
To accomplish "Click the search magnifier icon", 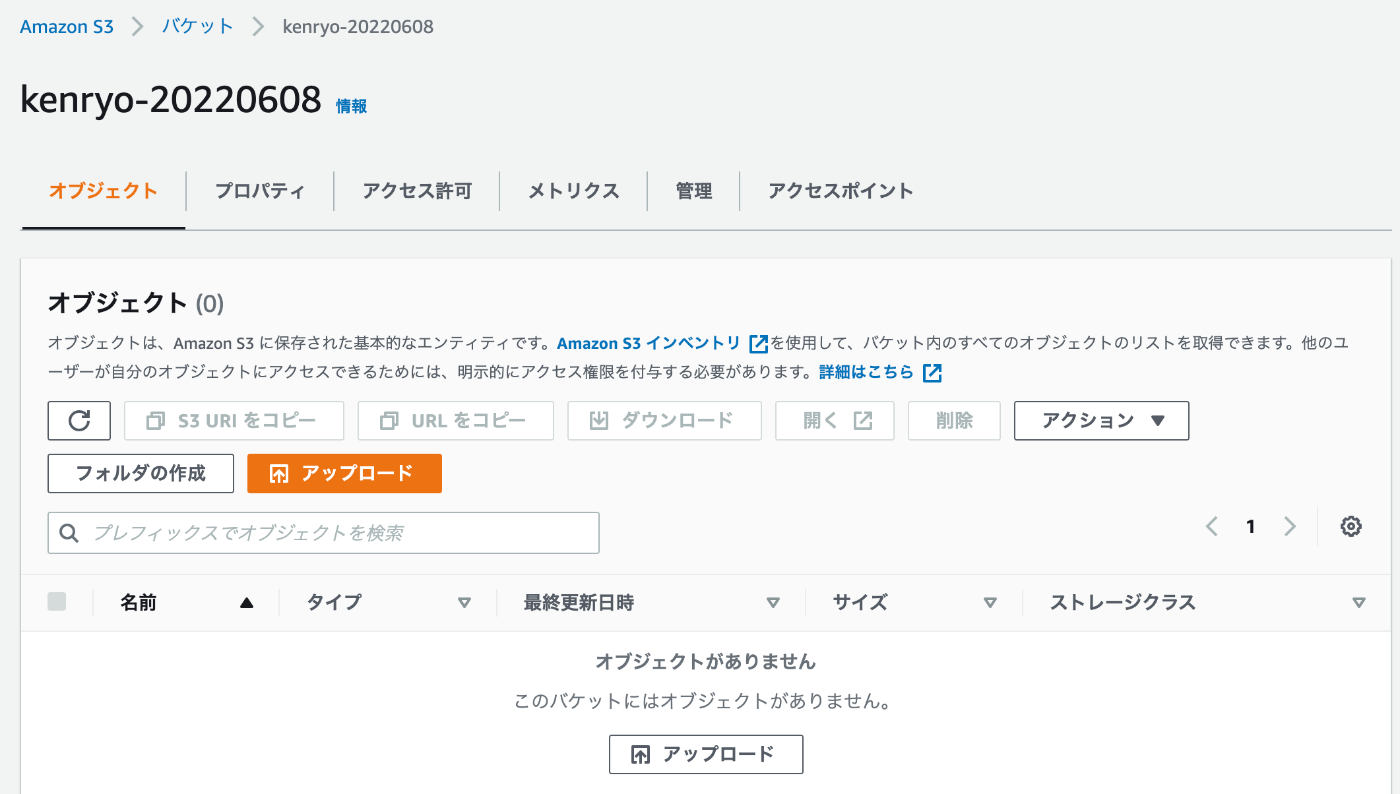I will pos(70,533).
